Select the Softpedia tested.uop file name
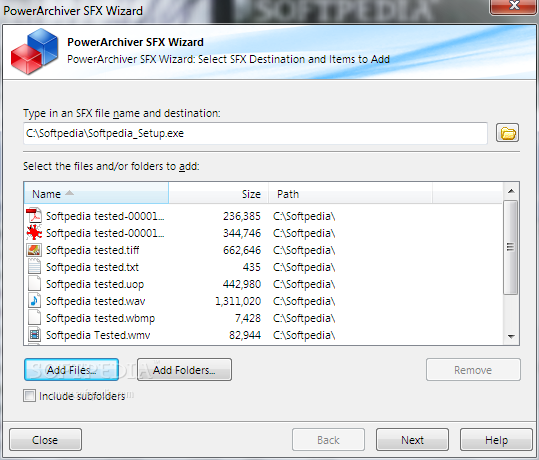 (x=95, y=284)
